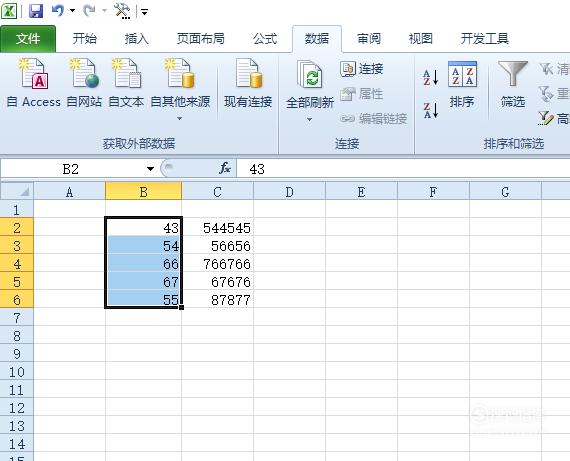Select column D header
This screenshot has height=461, width=570.
point(289,192)
